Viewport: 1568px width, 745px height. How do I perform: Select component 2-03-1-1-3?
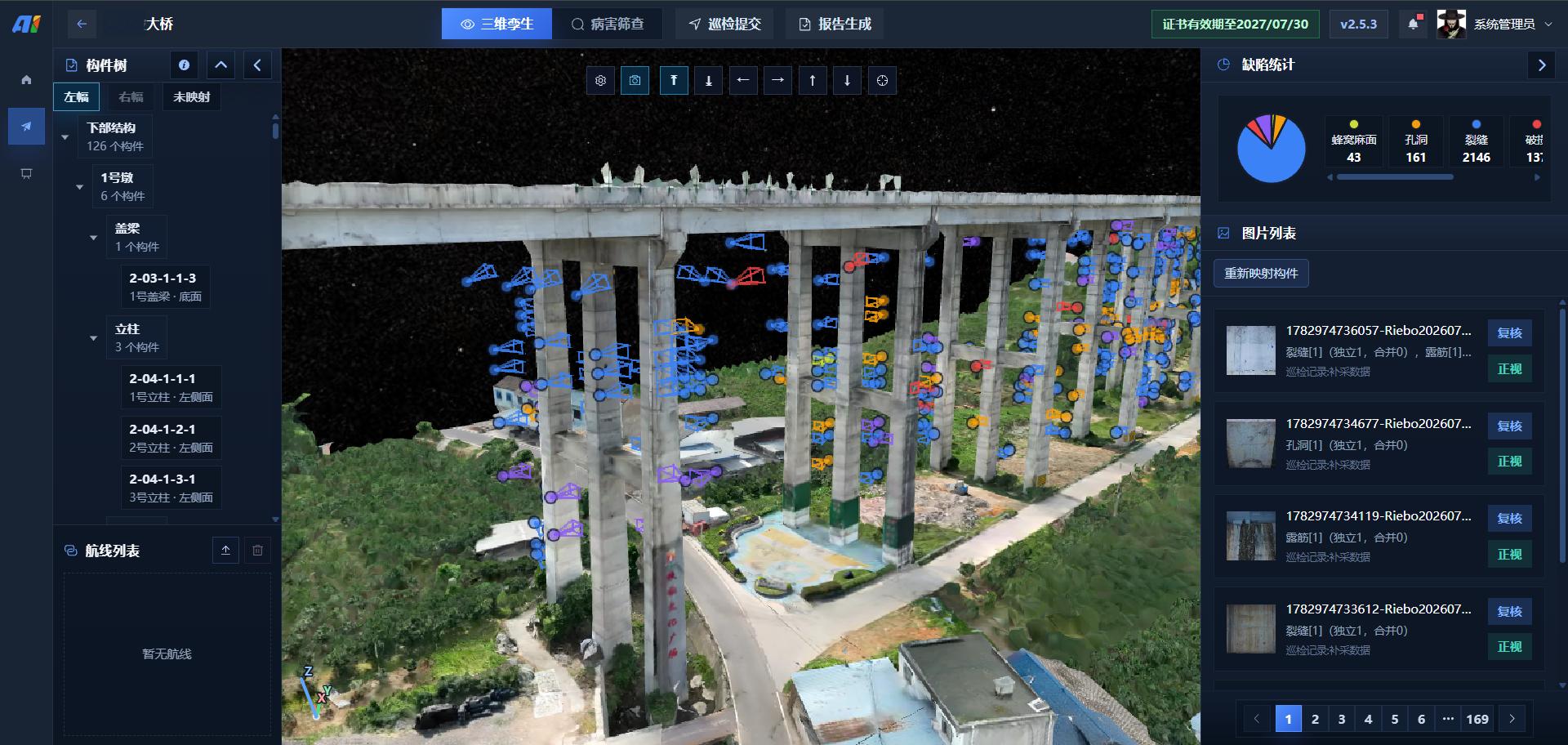point(165,287)
